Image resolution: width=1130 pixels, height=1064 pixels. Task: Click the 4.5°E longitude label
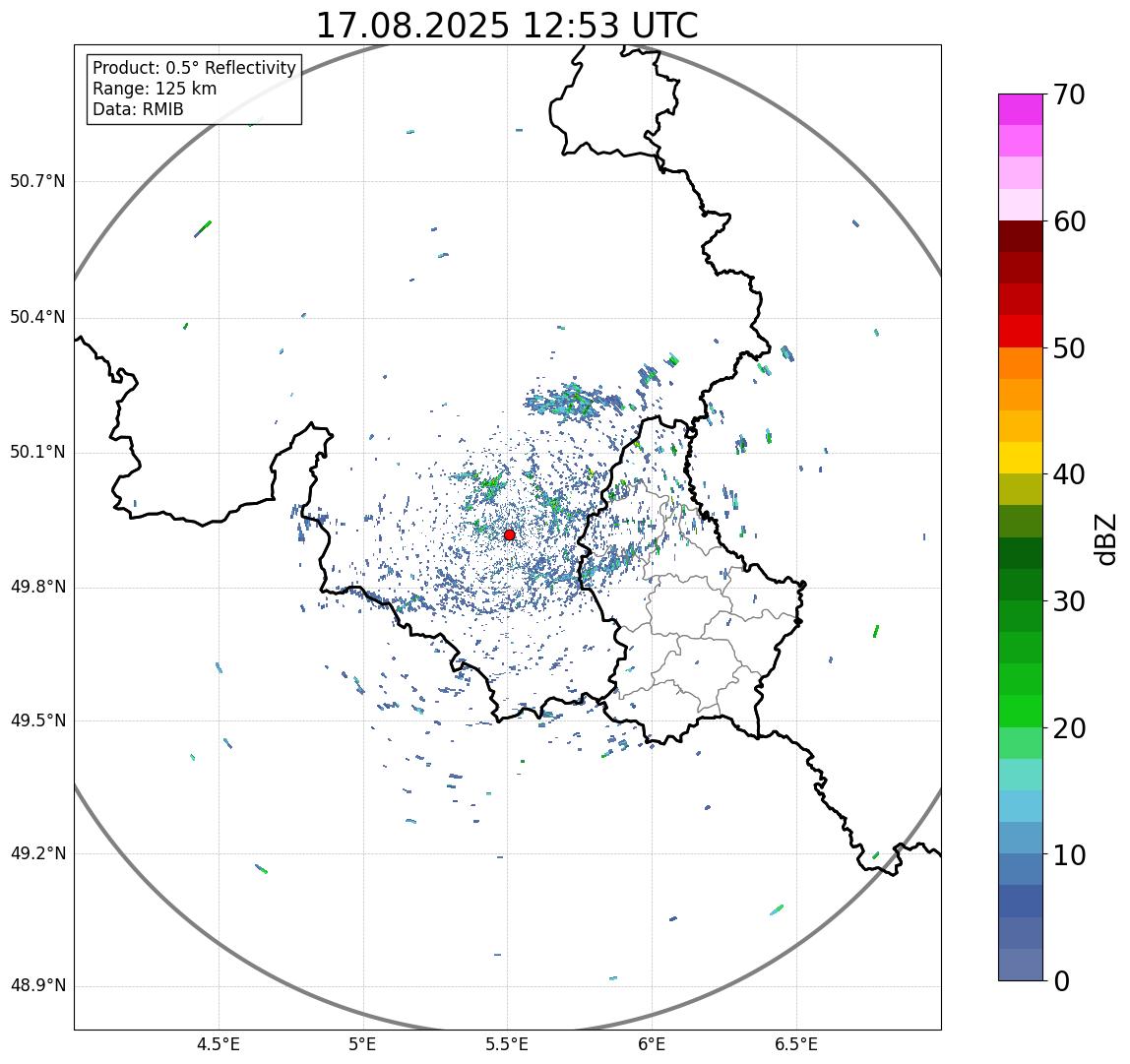coord(219,1044)
